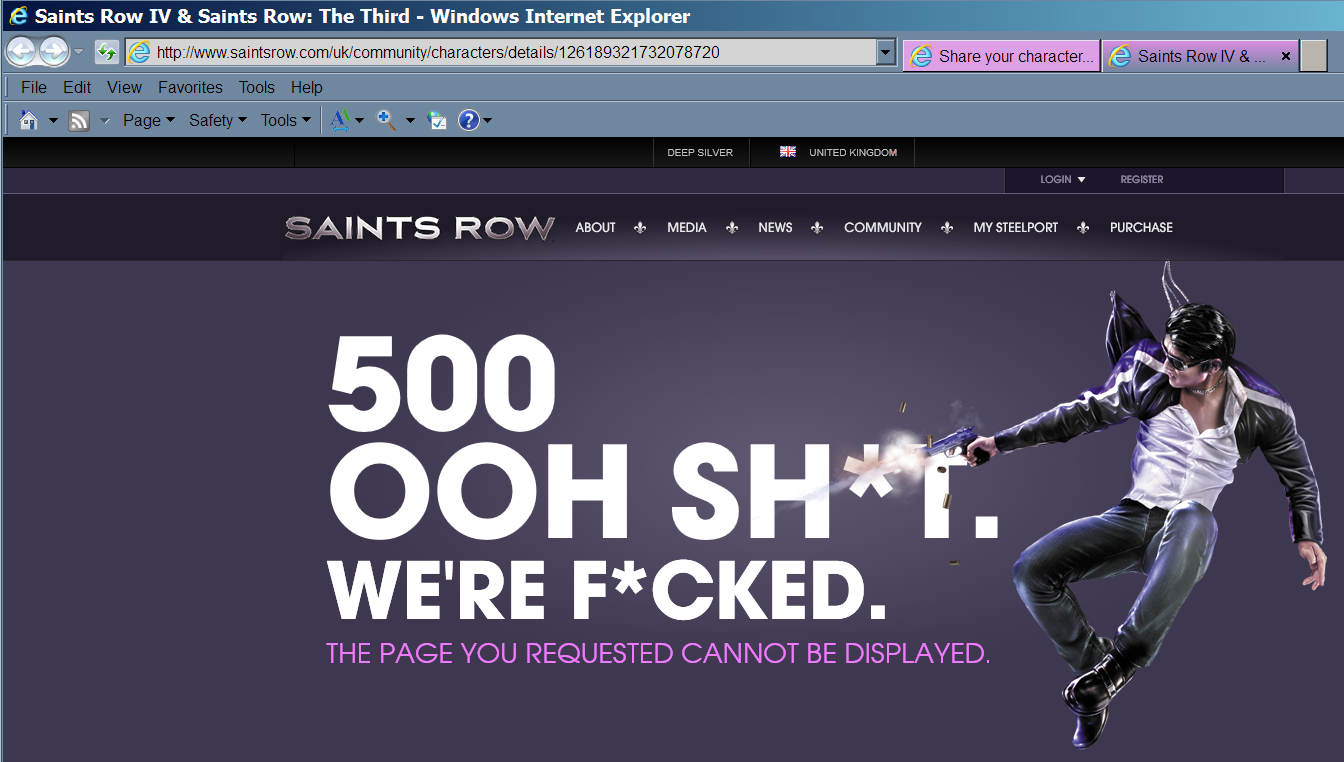This screenshot has height=762, width=1344.
Task: Go forward with the Forward arrow
Action: (54, 52)
